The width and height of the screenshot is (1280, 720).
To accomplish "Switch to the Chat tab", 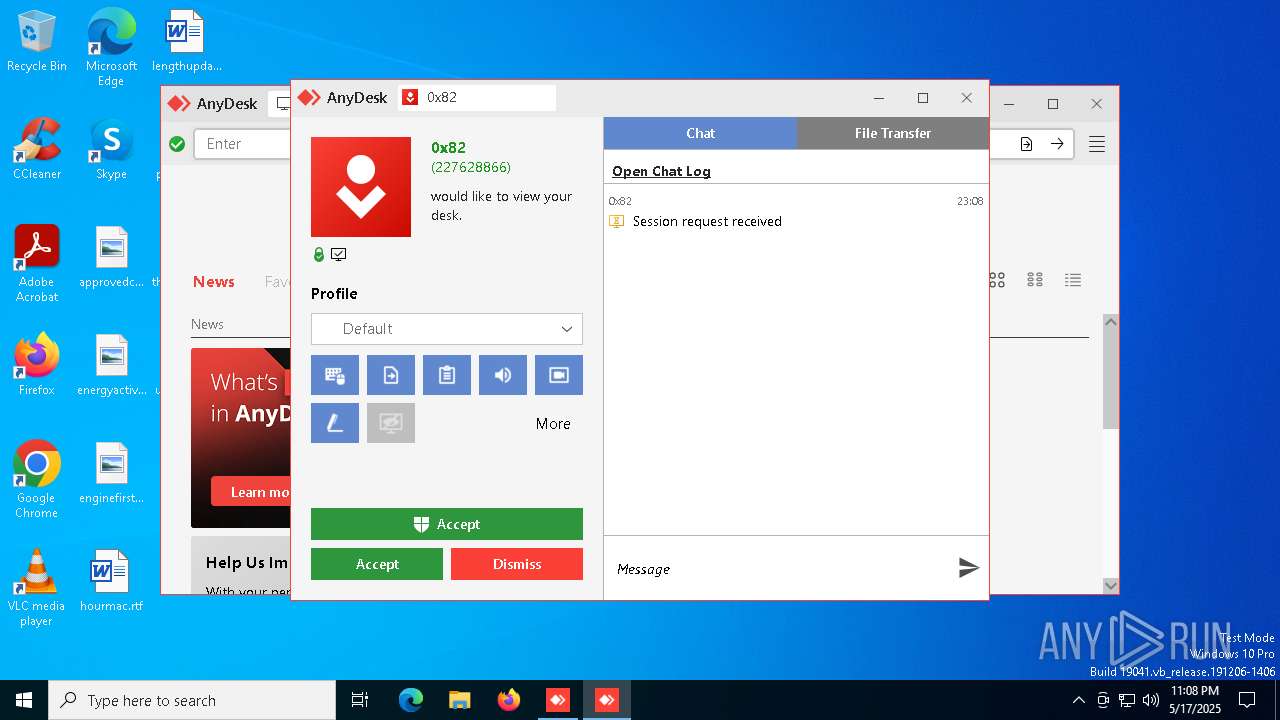I will [x=700, y=133].
